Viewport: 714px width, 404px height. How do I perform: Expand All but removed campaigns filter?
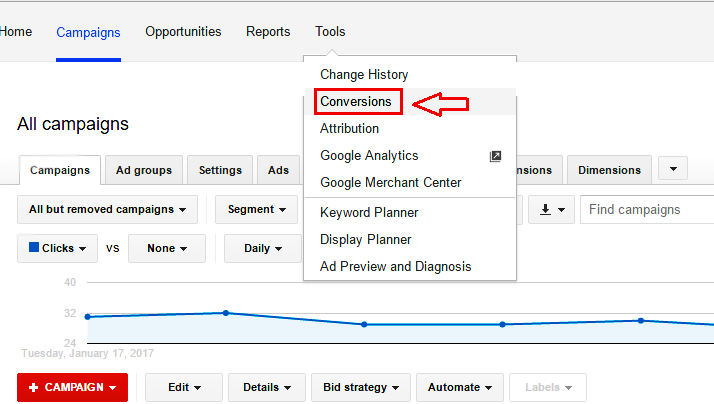coord(107,210)
